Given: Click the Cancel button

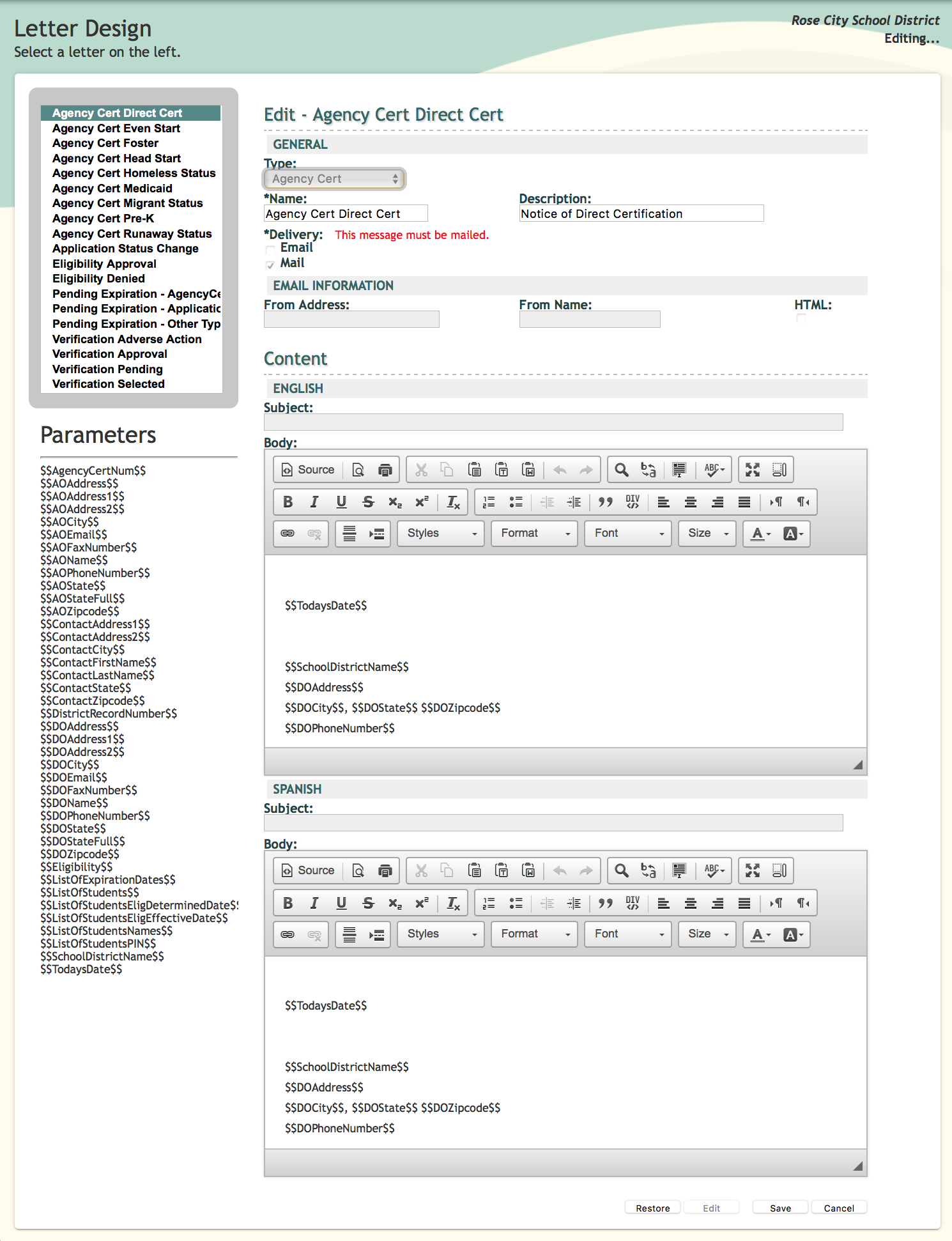Looking at the screenshot, I should (x=839, y=1208).
